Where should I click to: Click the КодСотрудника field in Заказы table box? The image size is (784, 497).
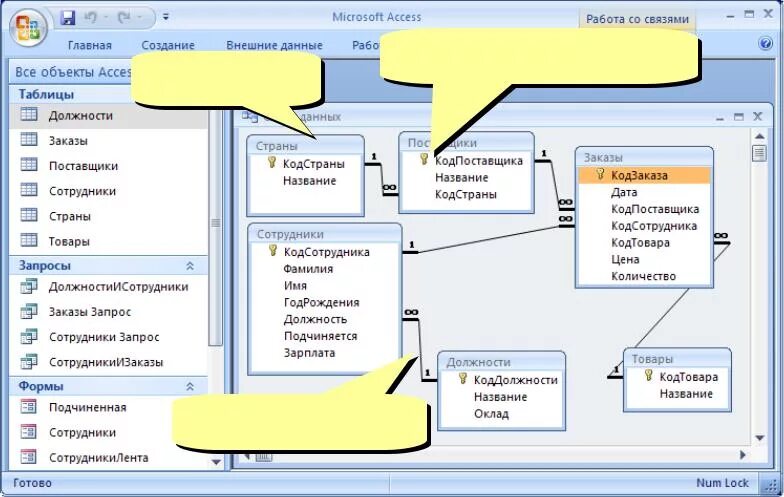tap(654, 226)
